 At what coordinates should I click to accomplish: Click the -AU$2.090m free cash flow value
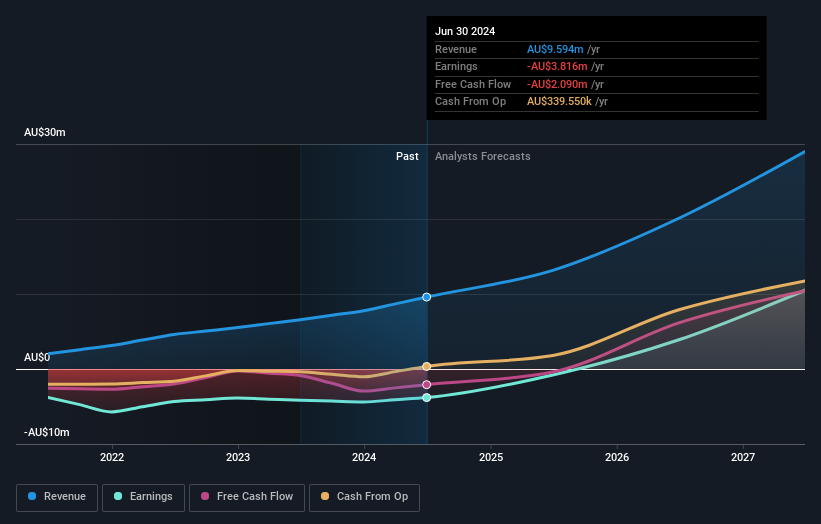[557, 84]
